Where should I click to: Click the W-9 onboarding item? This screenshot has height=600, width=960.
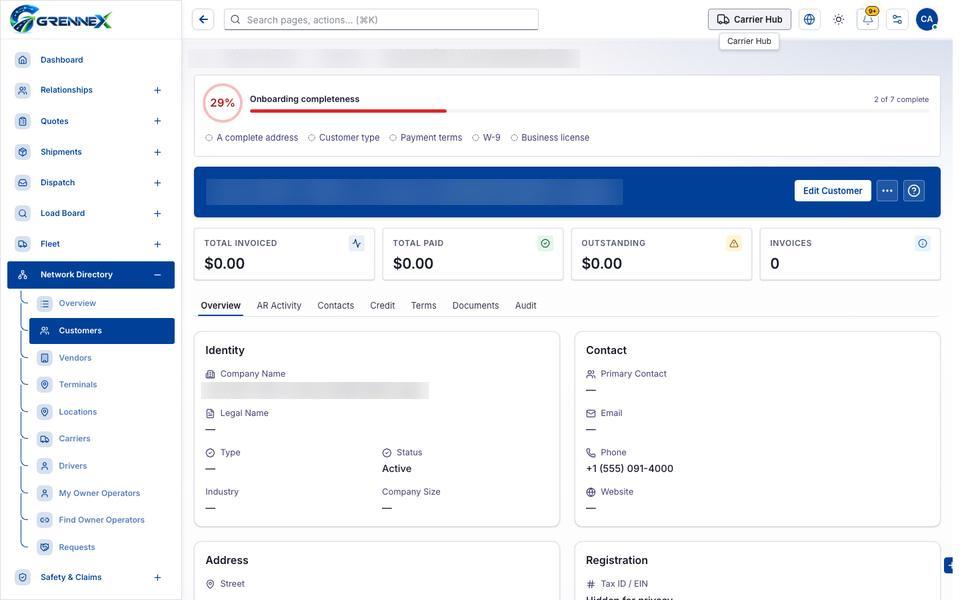[x=486, y=138]
